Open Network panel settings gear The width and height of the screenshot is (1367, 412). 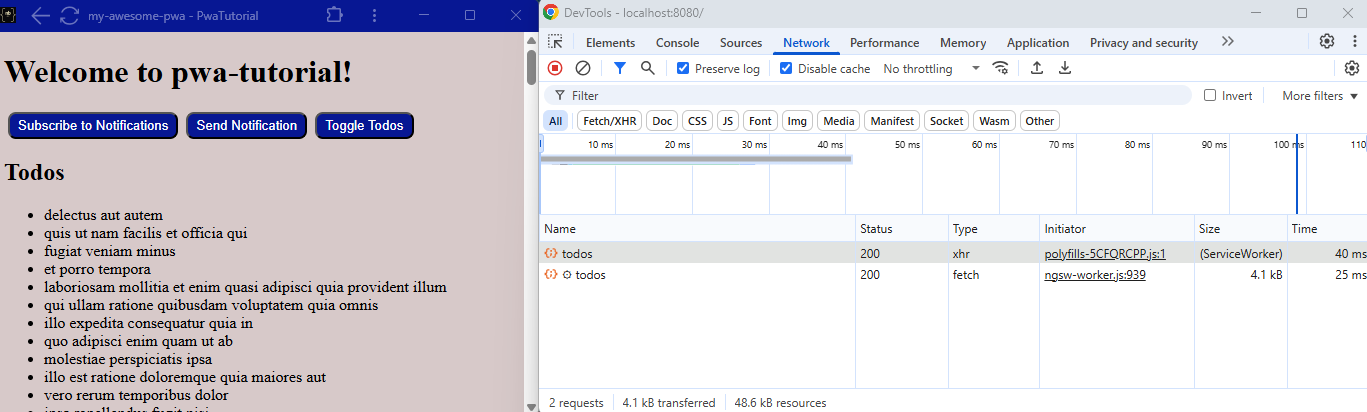click(1352, 68)
